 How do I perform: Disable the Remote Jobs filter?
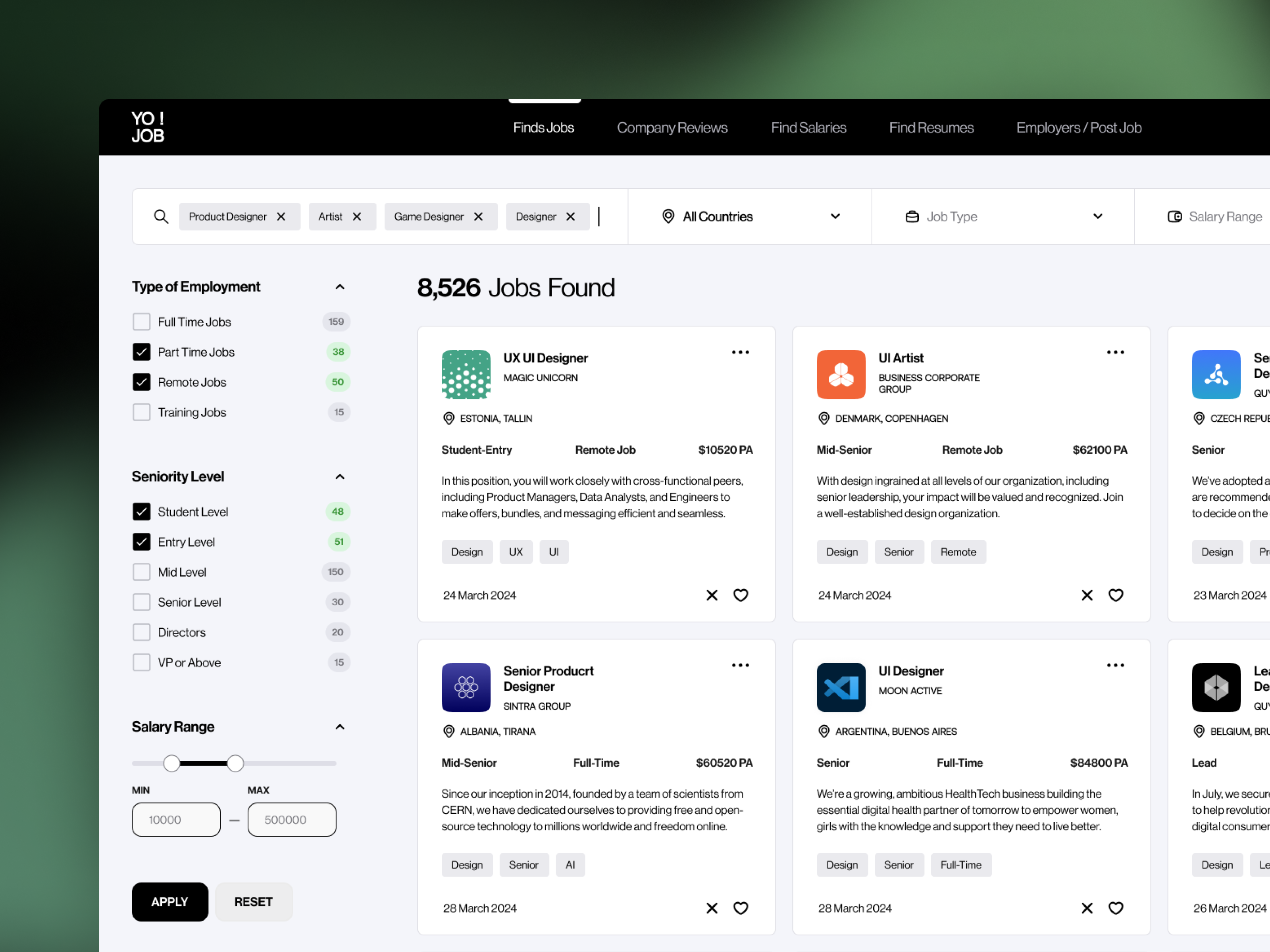tap(141, 382)
